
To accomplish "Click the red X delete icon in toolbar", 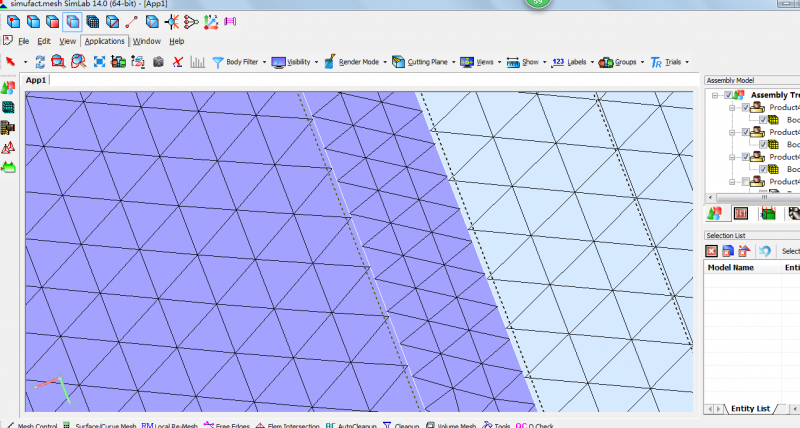I will pos(177,62).
